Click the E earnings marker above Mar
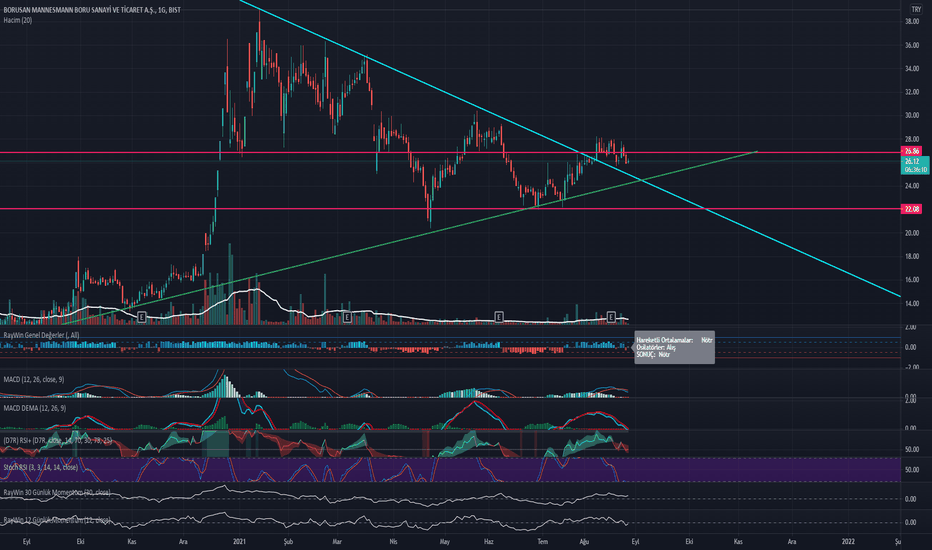Screen dimensions: 932x550 [x=348, y=317]
